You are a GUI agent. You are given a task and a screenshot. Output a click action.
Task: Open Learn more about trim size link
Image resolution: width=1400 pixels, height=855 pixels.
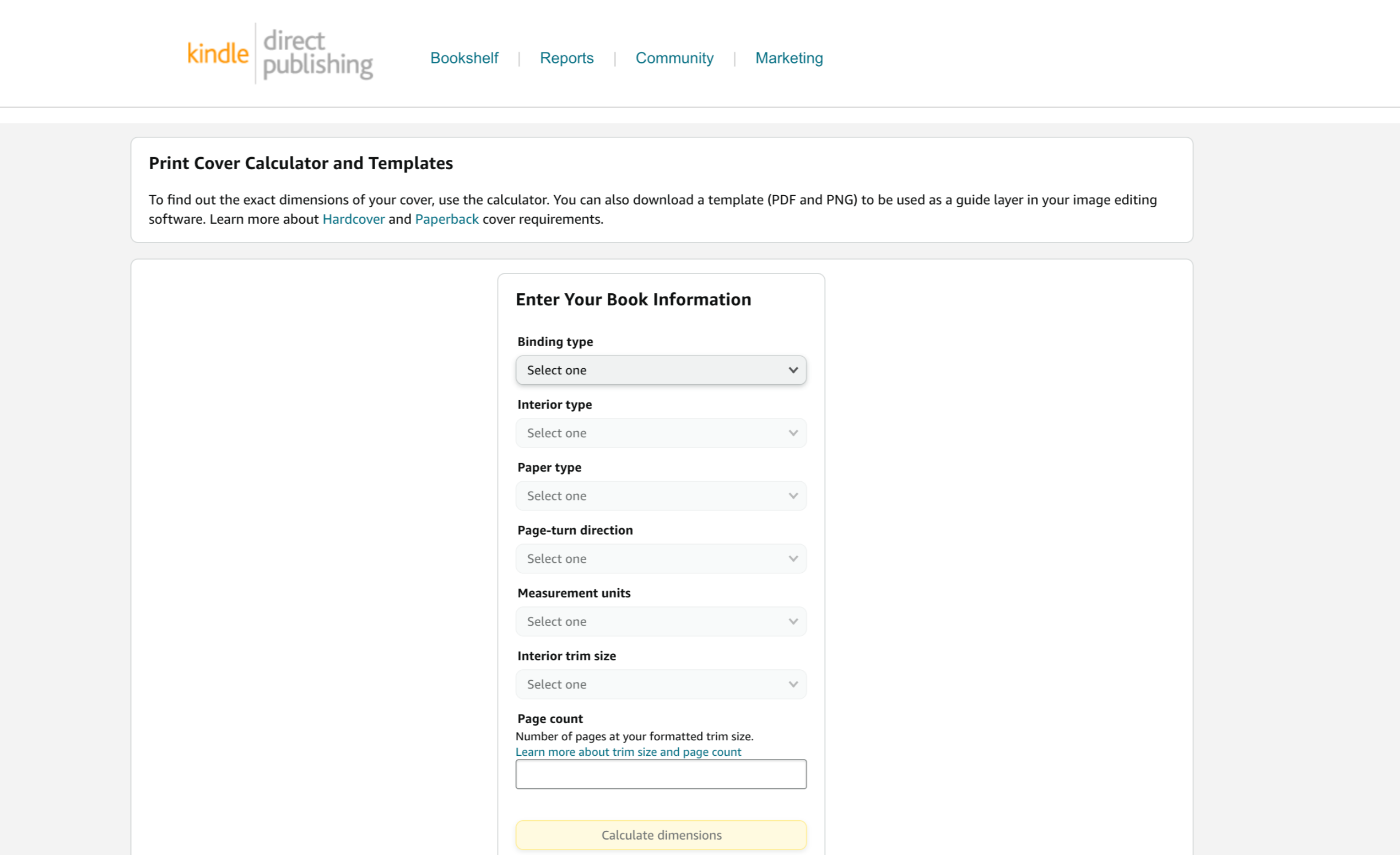pyautogui.click(x=628, y=751)
